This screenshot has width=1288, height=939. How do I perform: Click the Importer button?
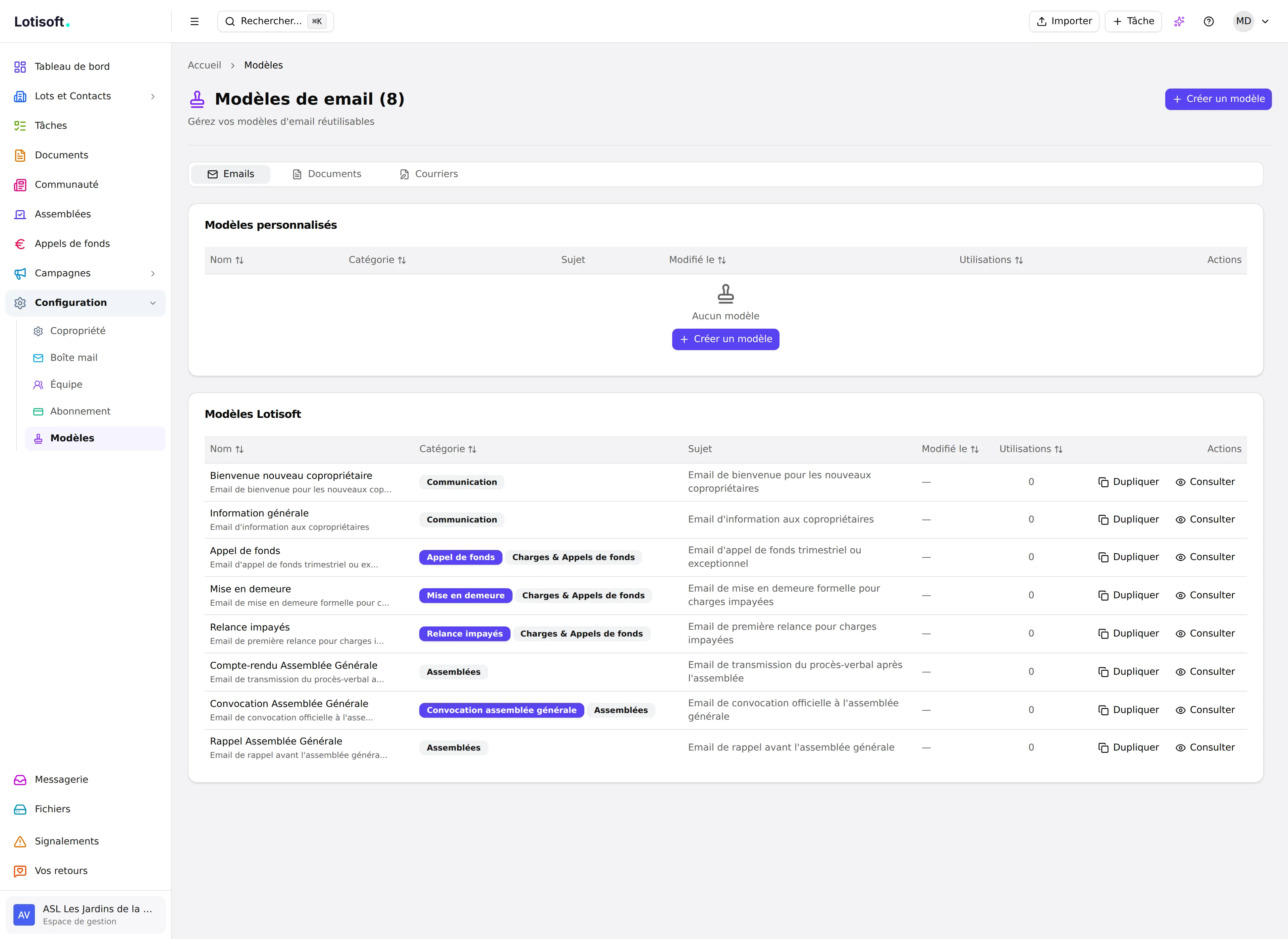(1064, 21)
